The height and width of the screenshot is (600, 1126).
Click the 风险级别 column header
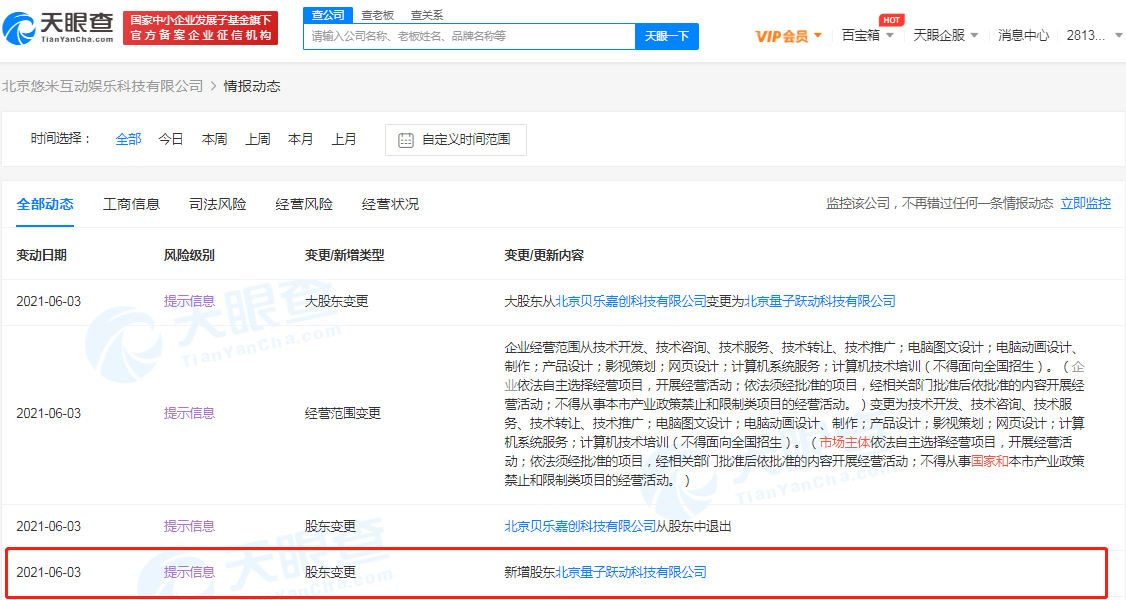[x=189, y=256]
